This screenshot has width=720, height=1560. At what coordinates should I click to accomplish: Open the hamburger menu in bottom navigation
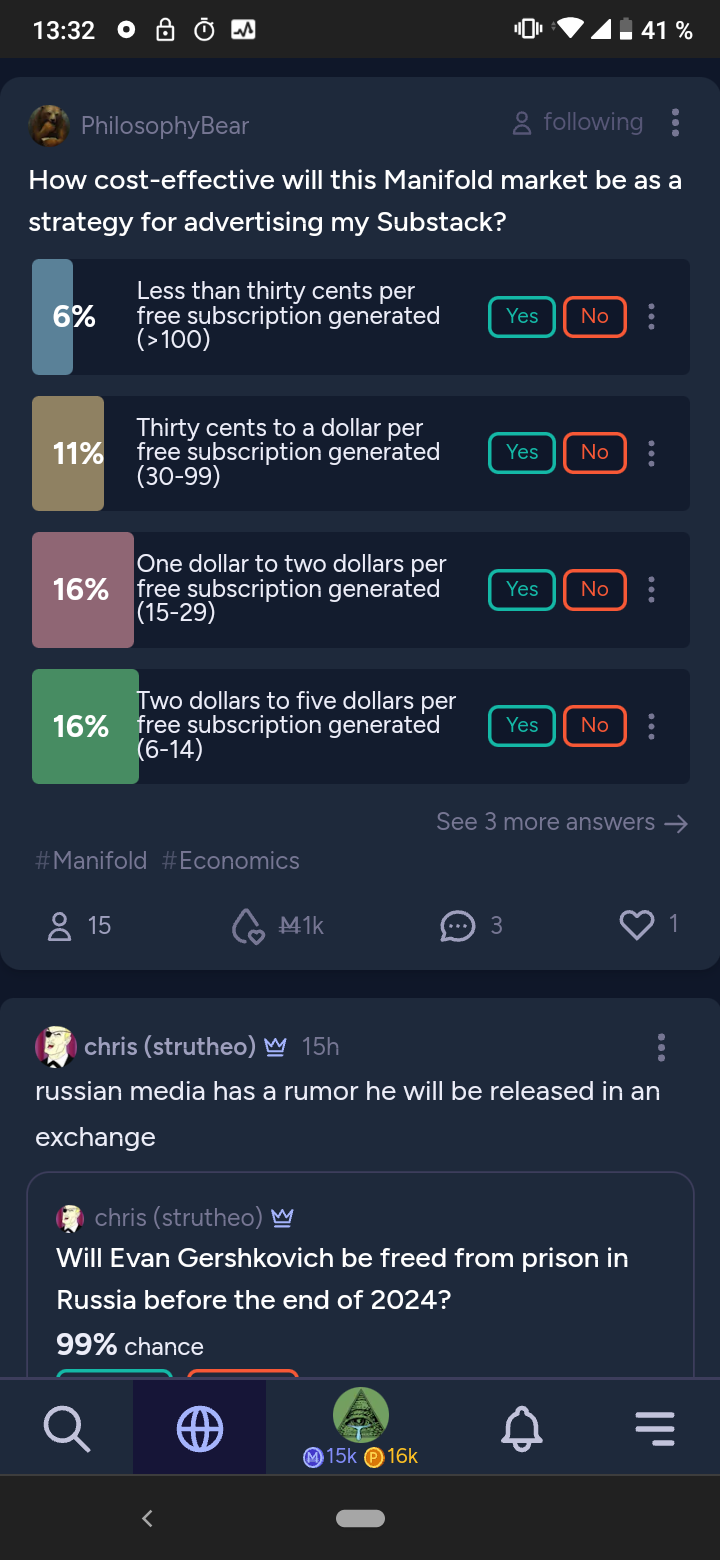point(655,1428)
